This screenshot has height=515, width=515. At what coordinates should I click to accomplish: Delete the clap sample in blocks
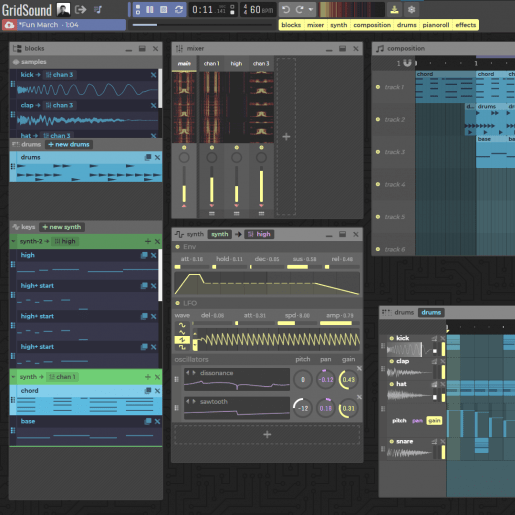tap(153, 106)
